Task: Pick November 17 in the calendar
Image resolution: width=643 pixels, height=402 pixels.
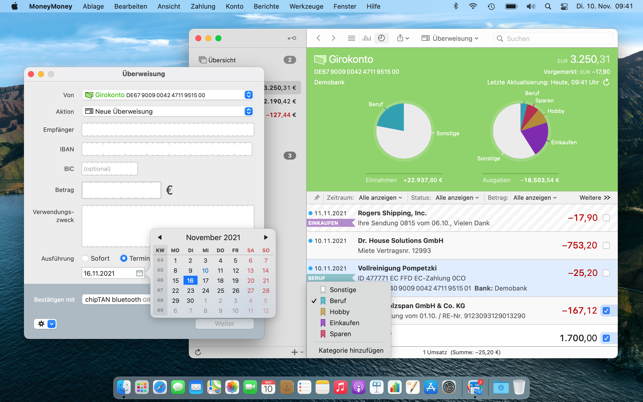Action: coord(205,281)
